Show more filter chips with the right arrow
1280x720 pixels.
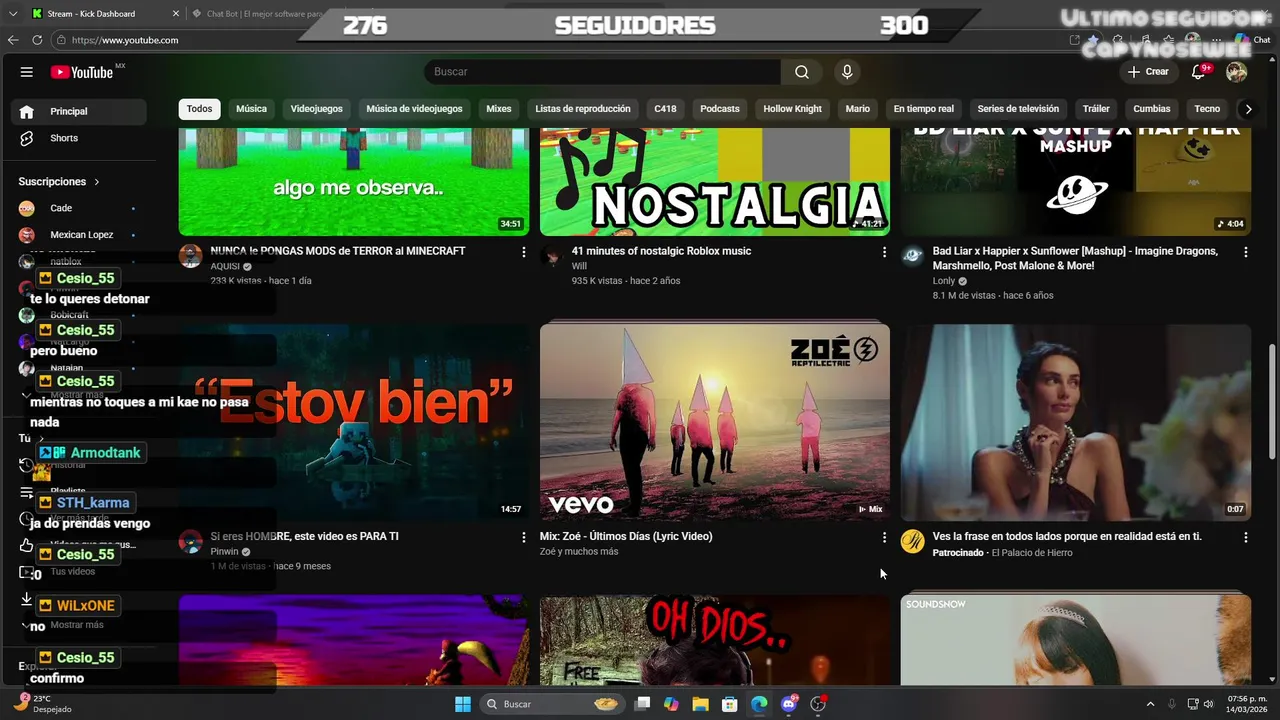(1248, 109)
